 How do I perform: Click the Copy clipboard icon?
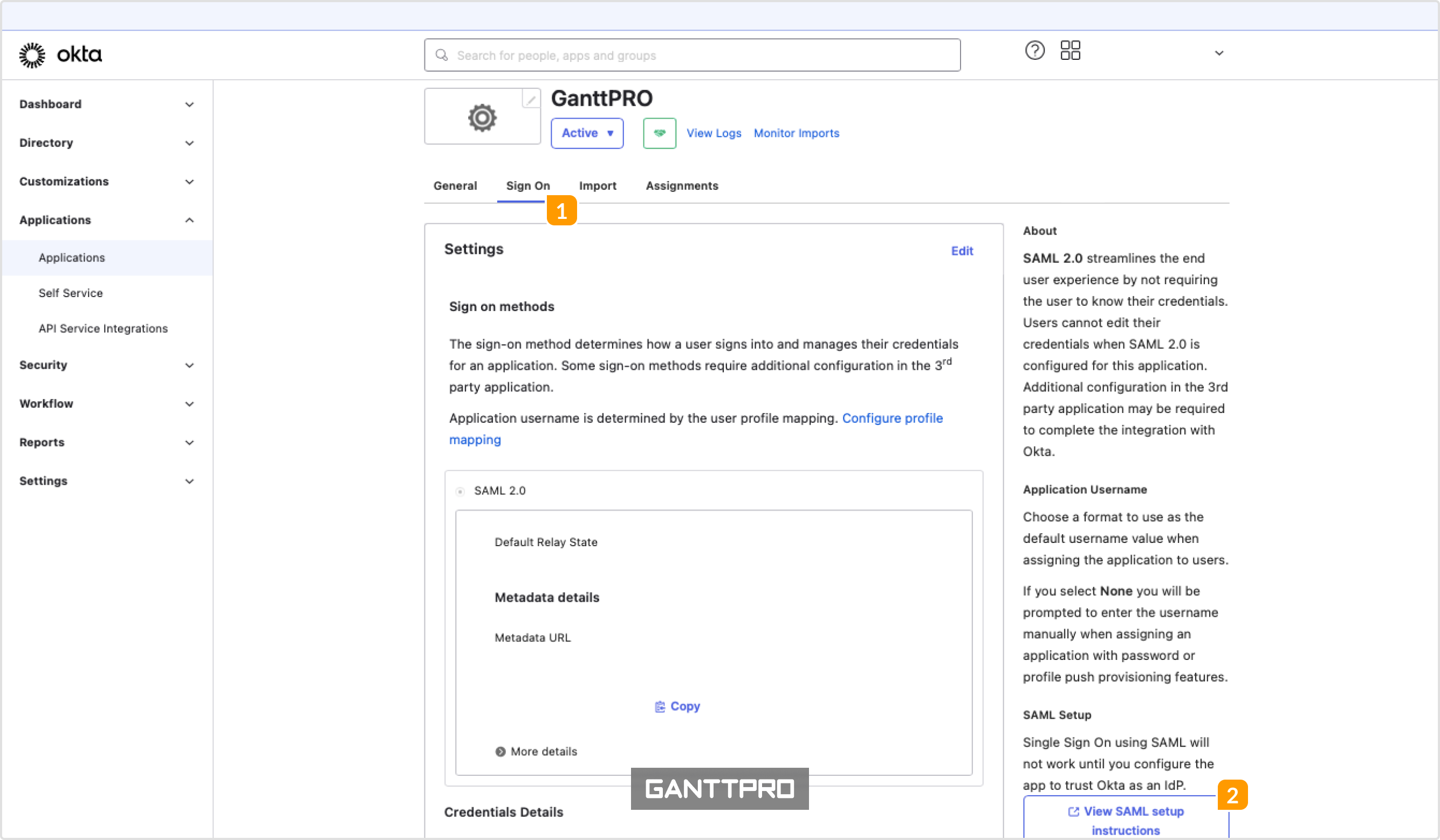pos(660,707)
